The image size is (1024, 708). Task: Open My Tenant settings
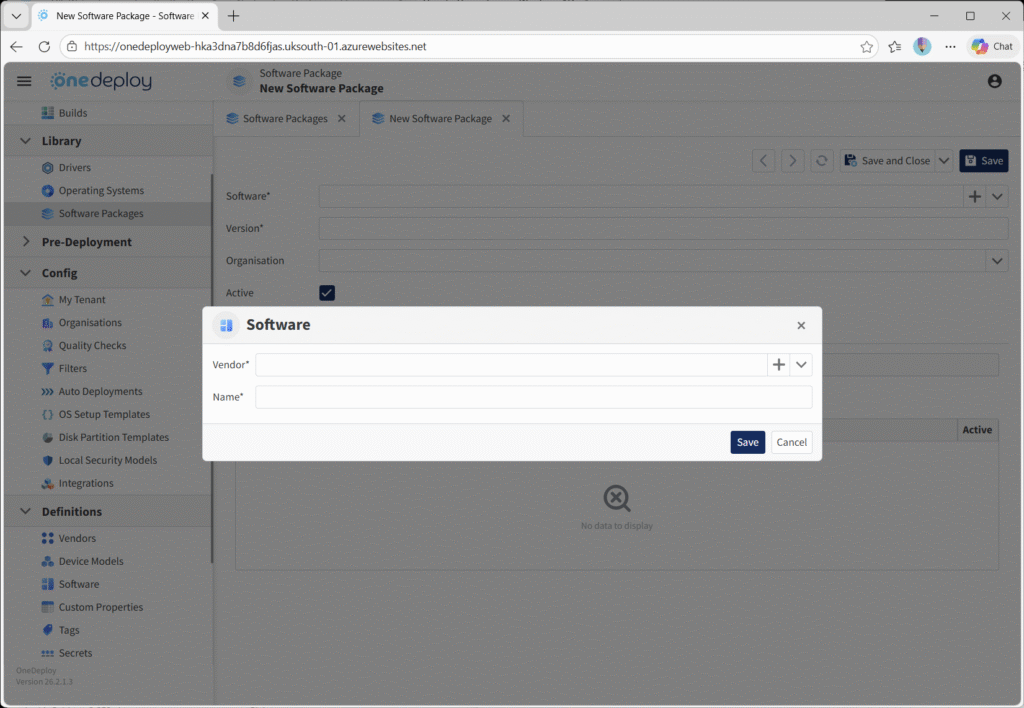82,300
